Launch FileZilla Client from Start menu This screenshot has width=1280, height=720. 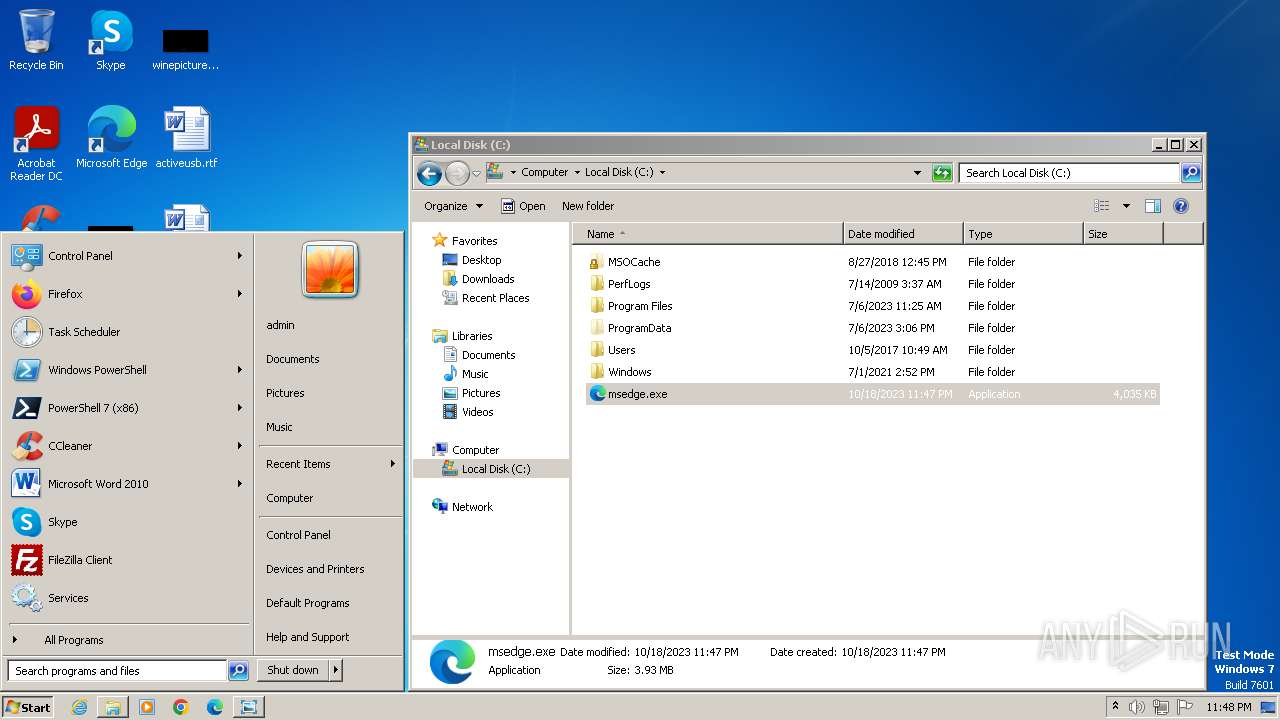[127, 560]
